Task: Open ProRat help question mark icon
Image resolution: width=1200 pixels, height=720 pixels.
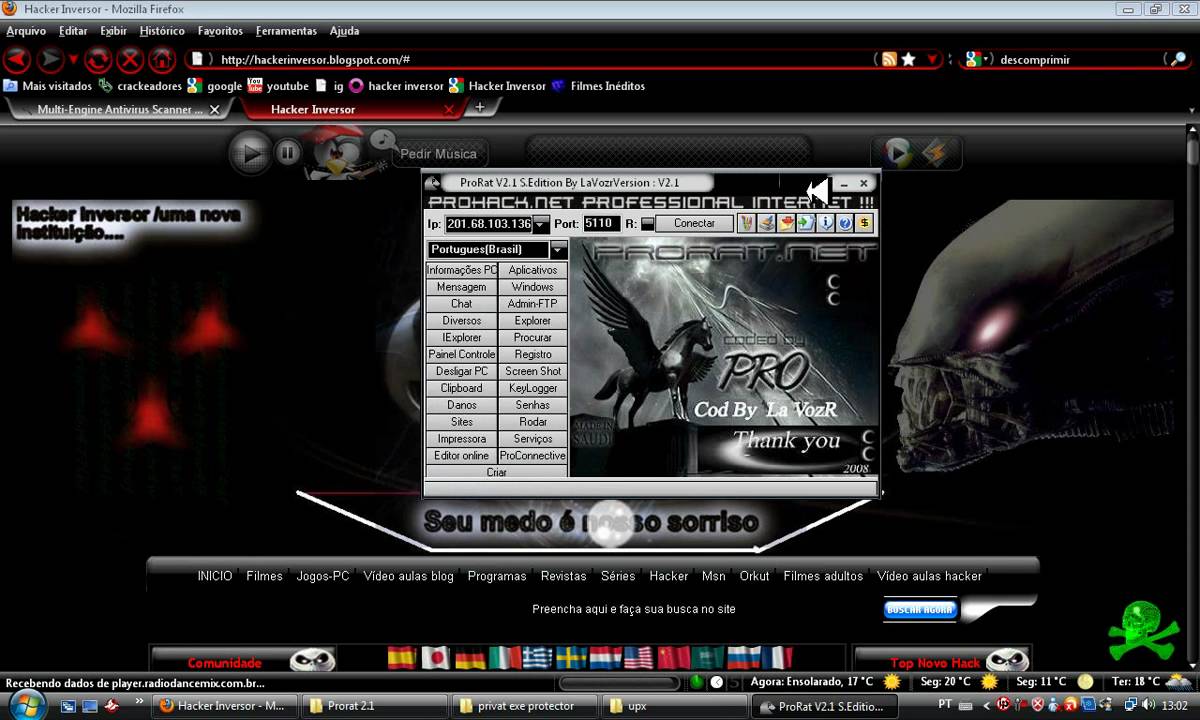Action: click(x=845, y=223)
